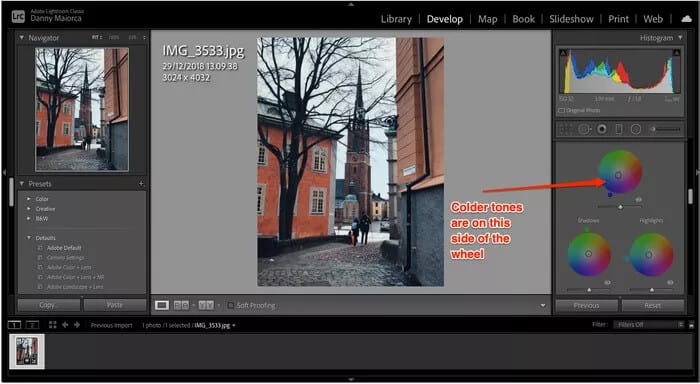
Task: Go back with the filmstrip left arrow
Action: coord(65,325)
